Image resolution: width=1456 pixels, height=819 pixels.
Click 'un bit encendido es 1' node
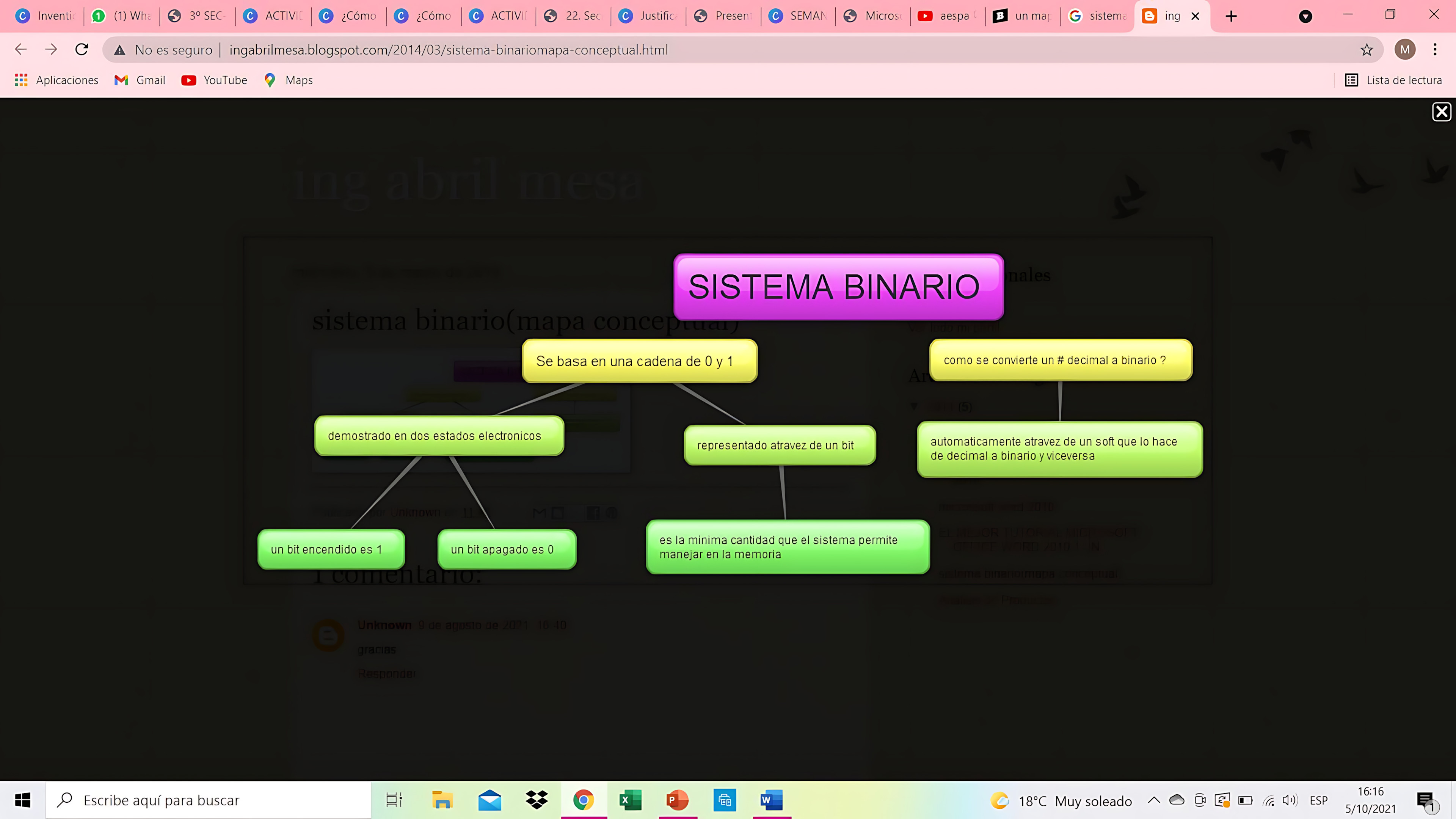[x=331, y=549]
